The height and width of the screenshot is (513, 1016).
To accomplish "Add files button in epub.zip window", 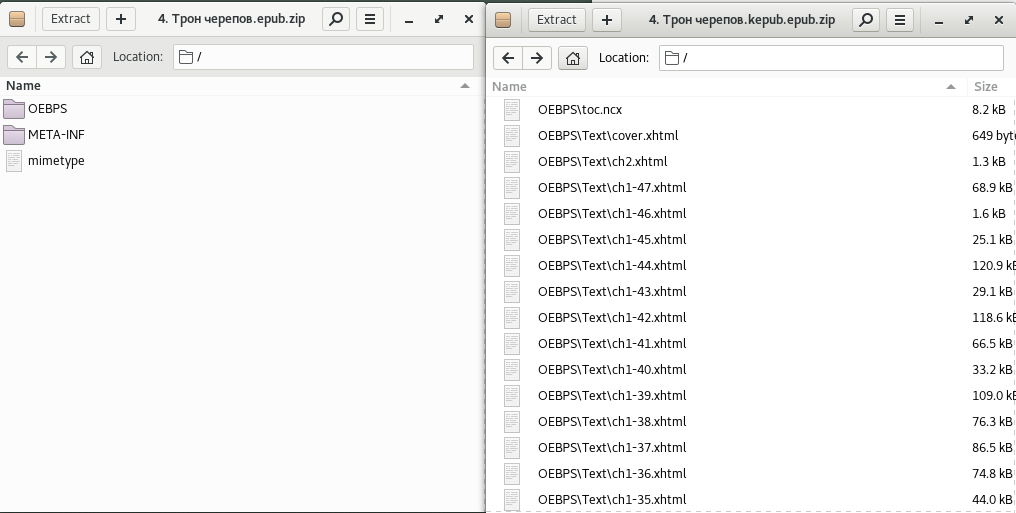I will pyautogui.click(x=121, y=19).
